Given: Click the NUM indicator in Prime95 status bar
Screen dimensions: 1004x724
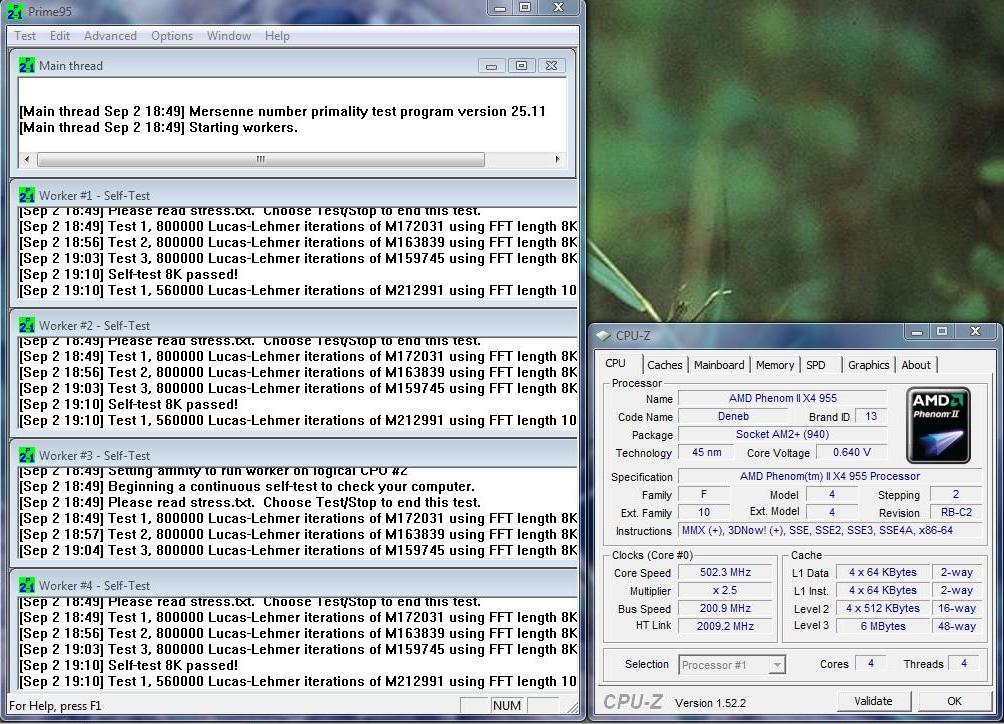Looking at the screenshot, I should pos(506,705).
